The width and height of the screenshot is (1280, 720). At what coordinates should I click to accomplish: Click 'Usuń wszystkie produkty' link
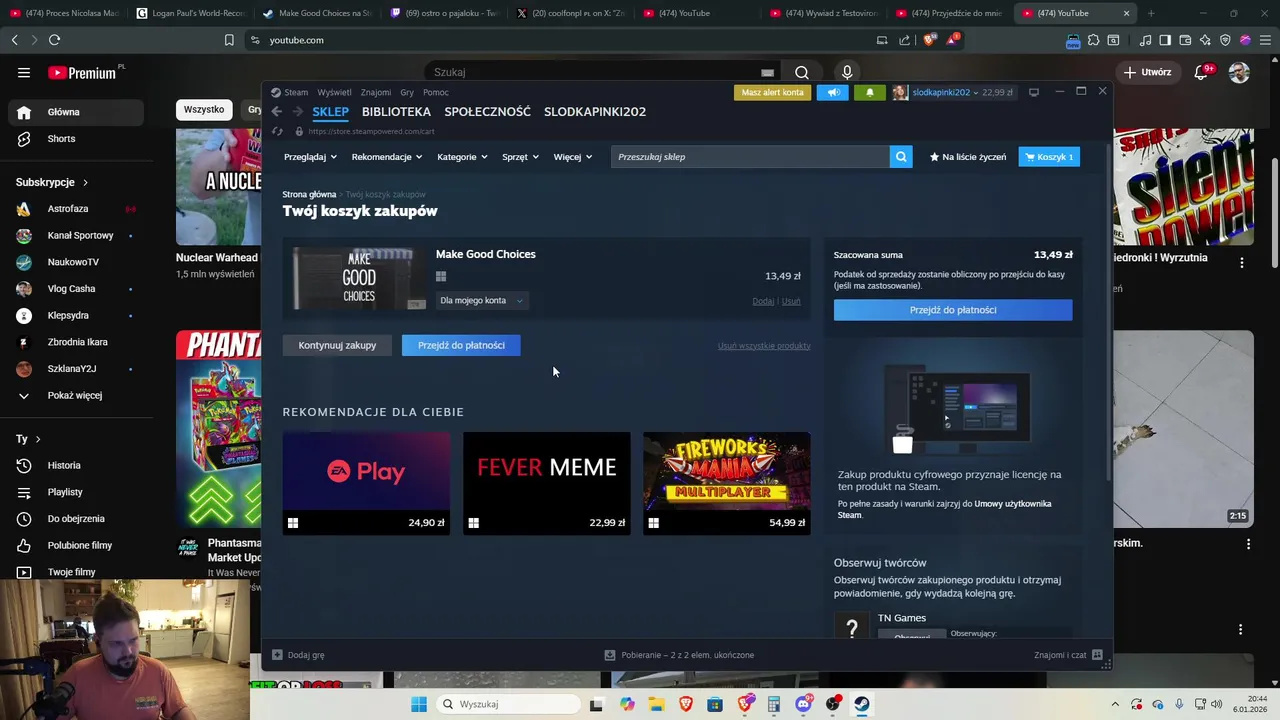coord(764,346)
